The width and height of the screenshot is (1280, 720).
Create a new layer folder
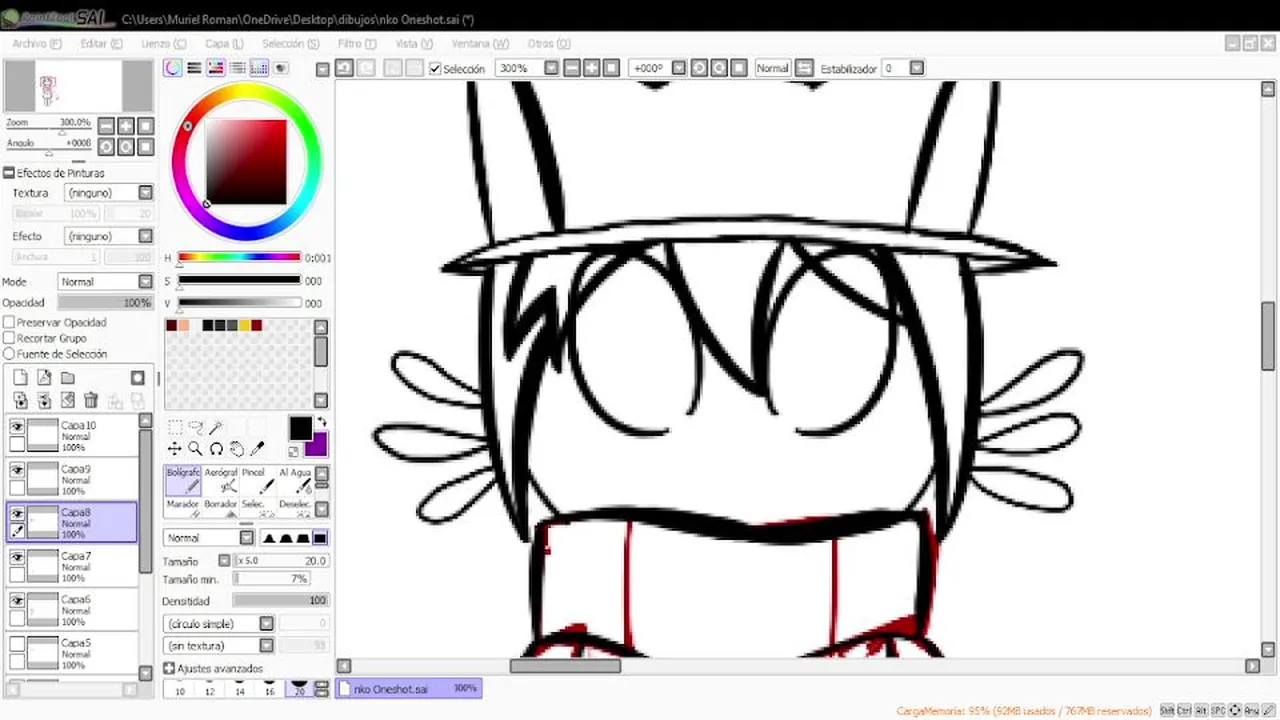click(x=68, y=378)
